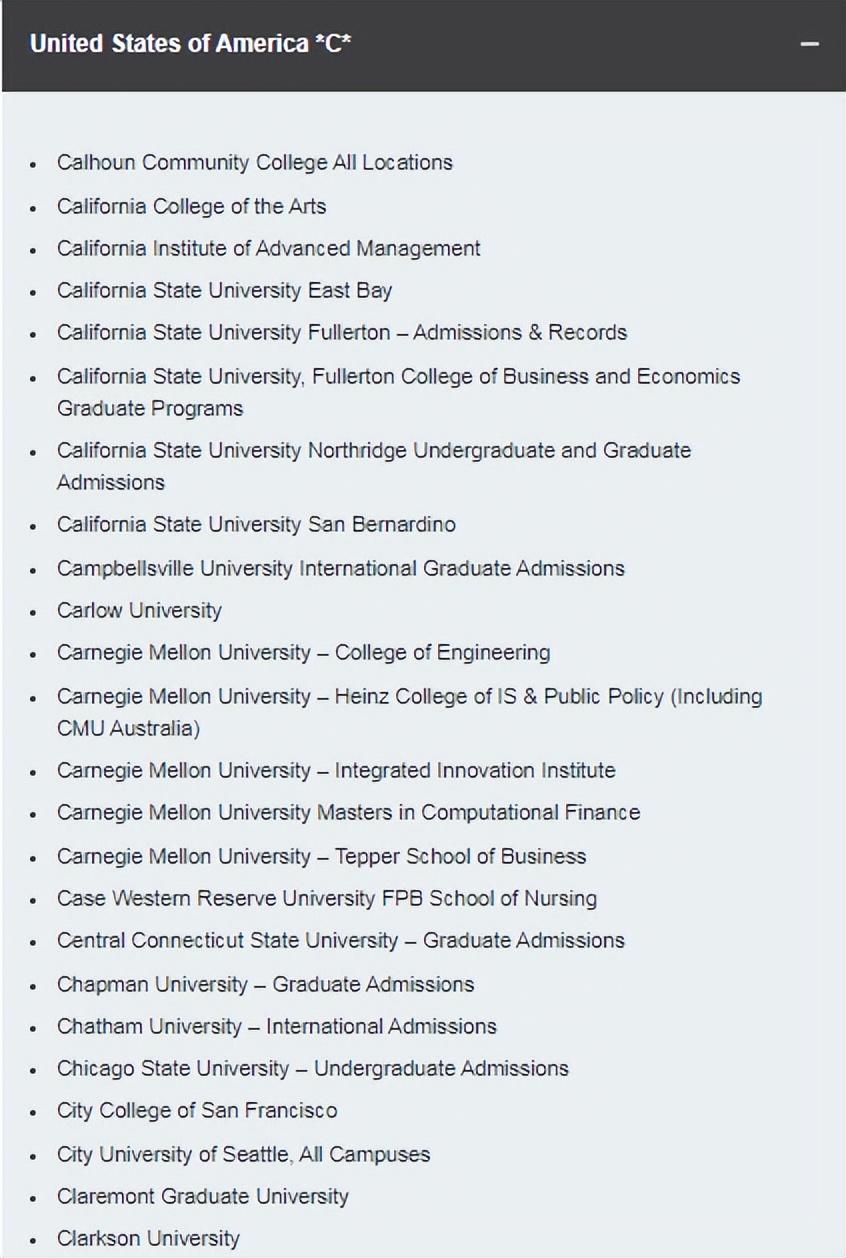Screen dimensions: 846x1258
Task: Select Carnegie Mellon Masters in Computational Finance
Action: 348,813
